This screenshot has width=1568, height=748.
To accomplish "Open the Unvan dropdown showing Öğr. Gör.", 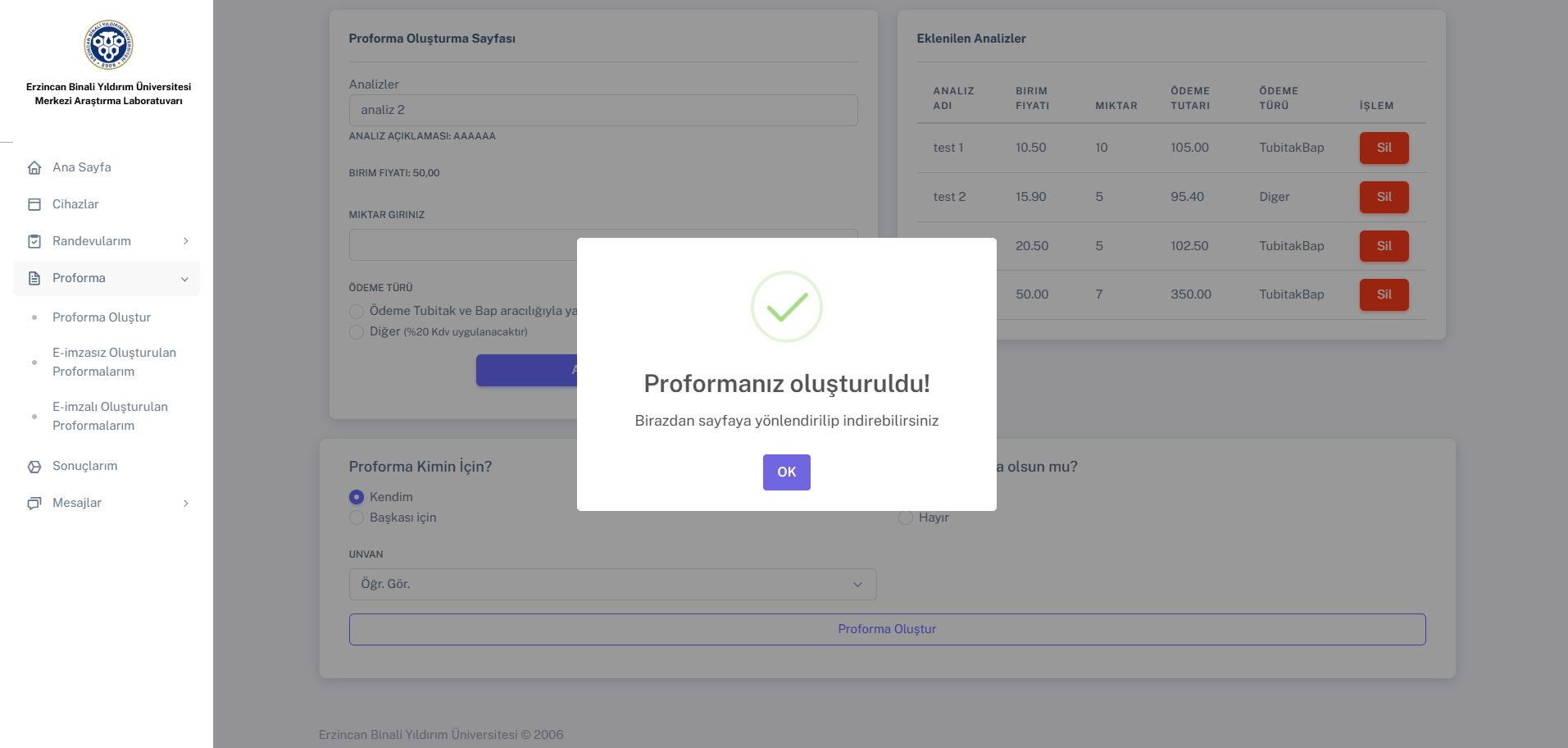I will (612, 584).
